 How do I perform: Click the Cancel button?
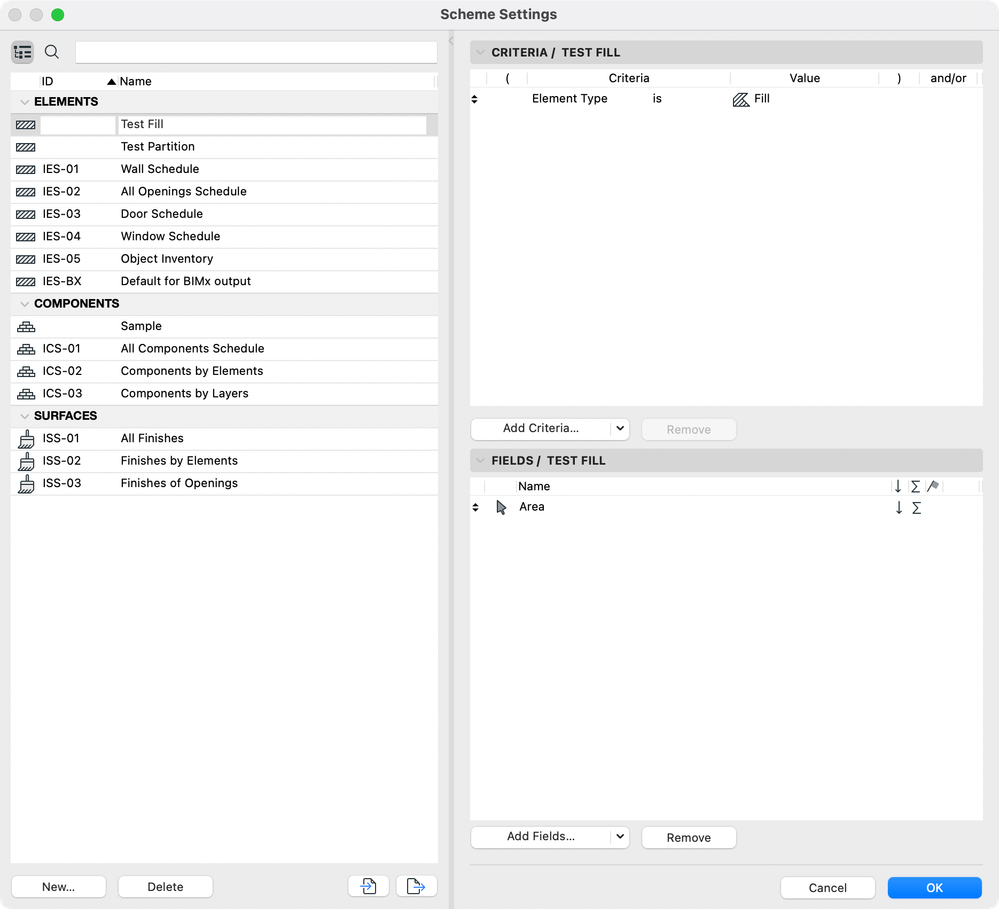(828, 887)
